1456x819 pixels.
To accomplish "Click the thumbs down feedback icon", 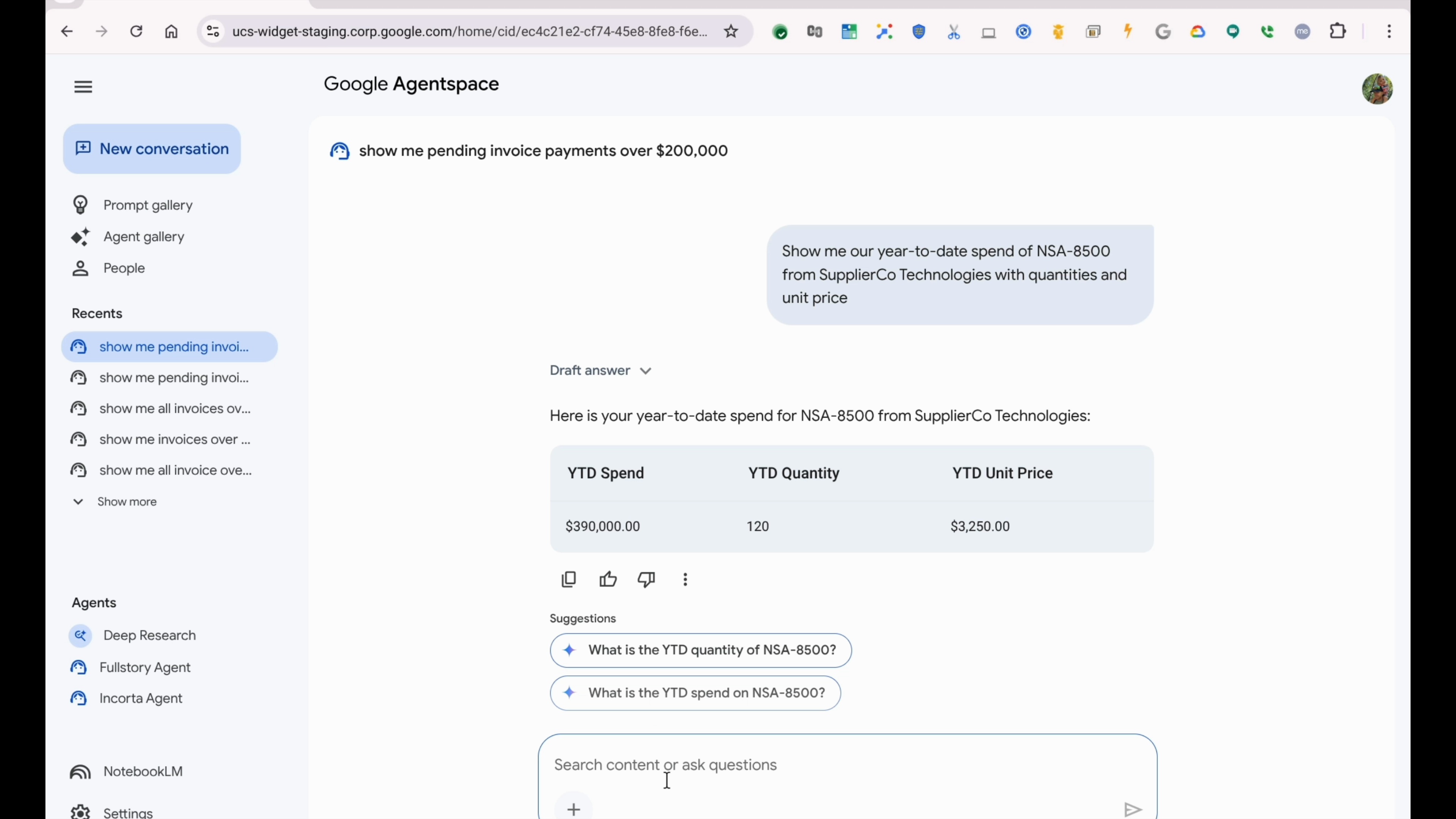I will (646, 579).
